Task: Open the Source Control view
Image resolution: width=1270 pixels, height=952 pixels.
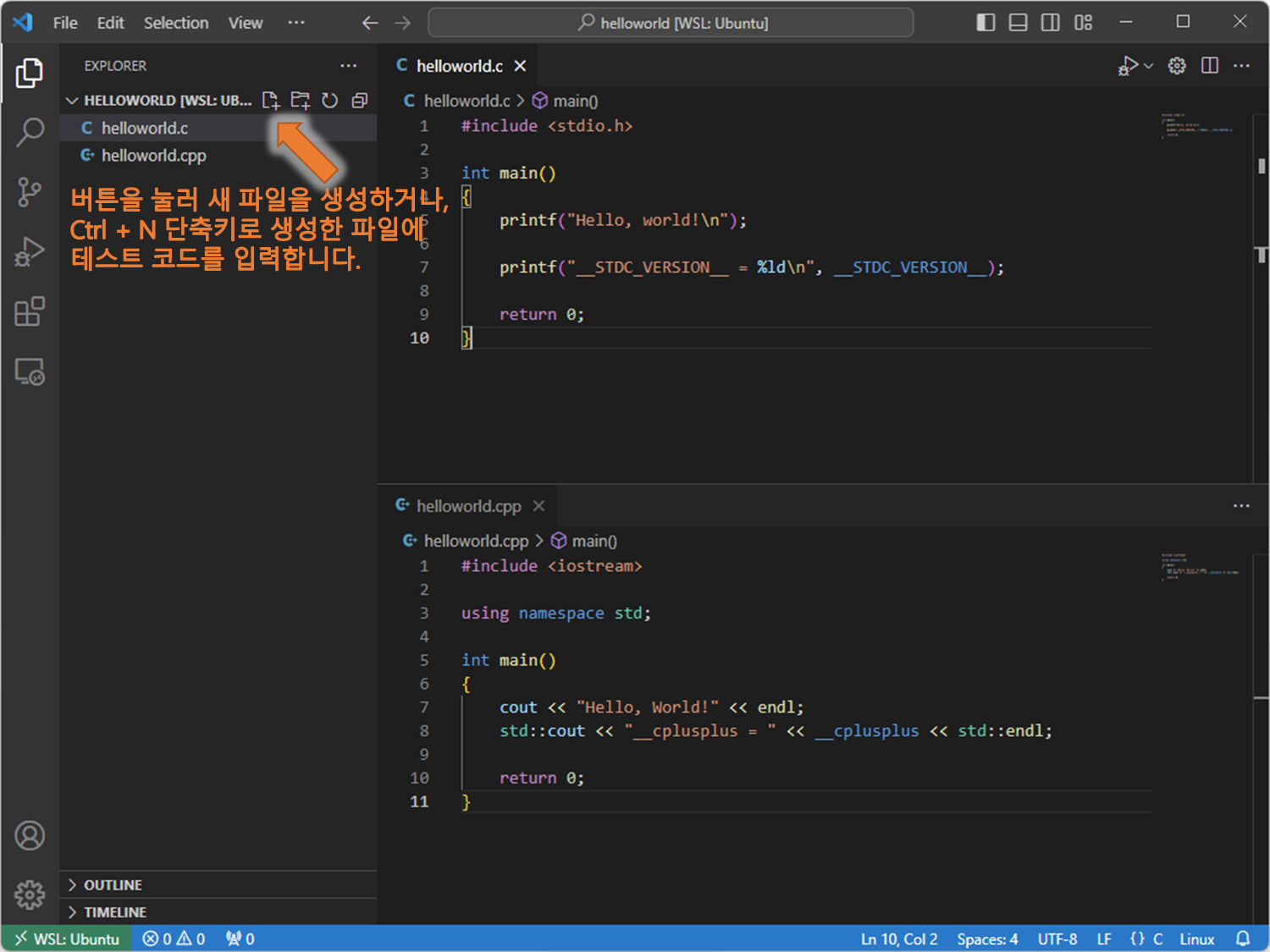Action: [30, 192]
